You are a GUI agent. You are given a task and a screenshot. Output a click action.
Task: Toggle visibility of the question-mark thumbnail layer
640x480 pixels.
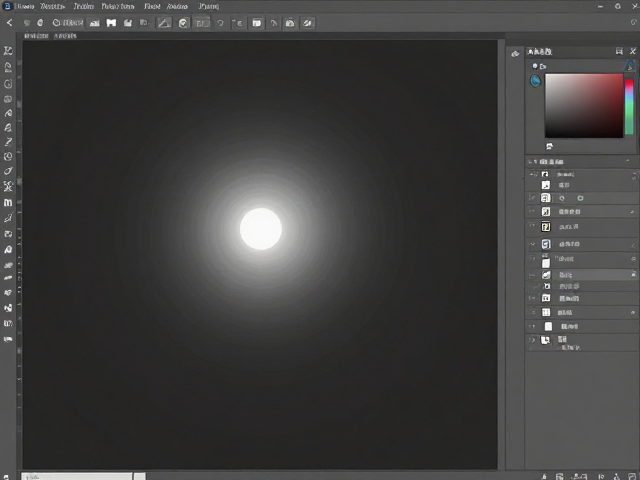click(x=532, y=226)
